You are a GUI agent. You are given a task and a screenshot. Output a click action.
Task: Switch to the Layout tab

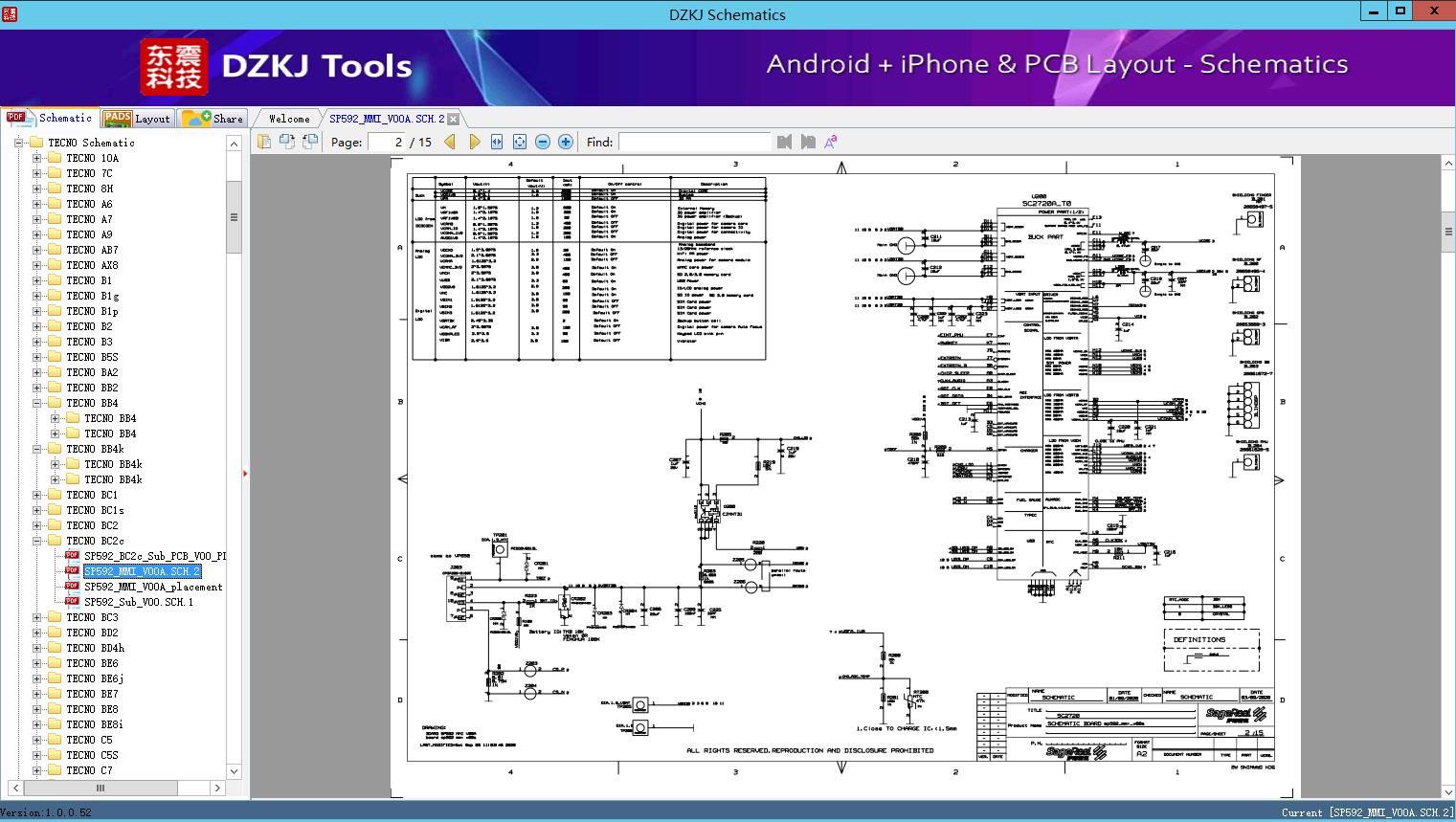tap(137, 119)
